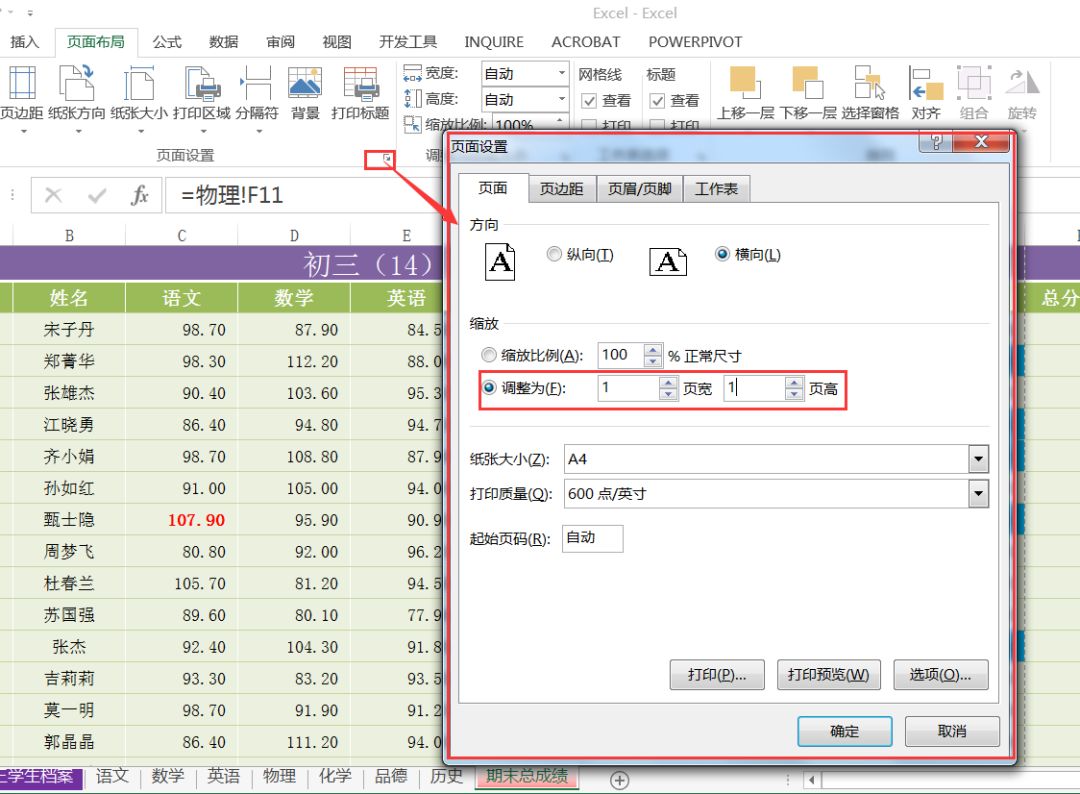Increase the 页宽 page-wide spinner

click(667, 382)
